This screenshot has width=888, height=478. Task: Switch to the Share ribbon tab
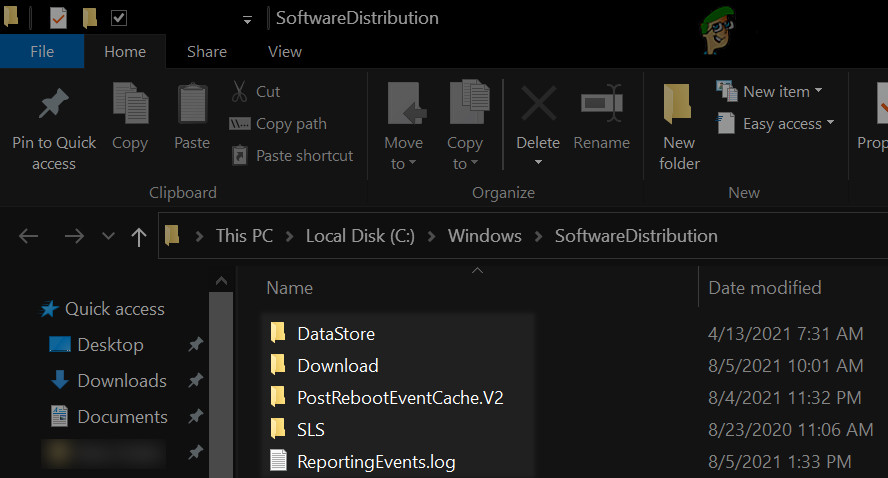point(207,51)
